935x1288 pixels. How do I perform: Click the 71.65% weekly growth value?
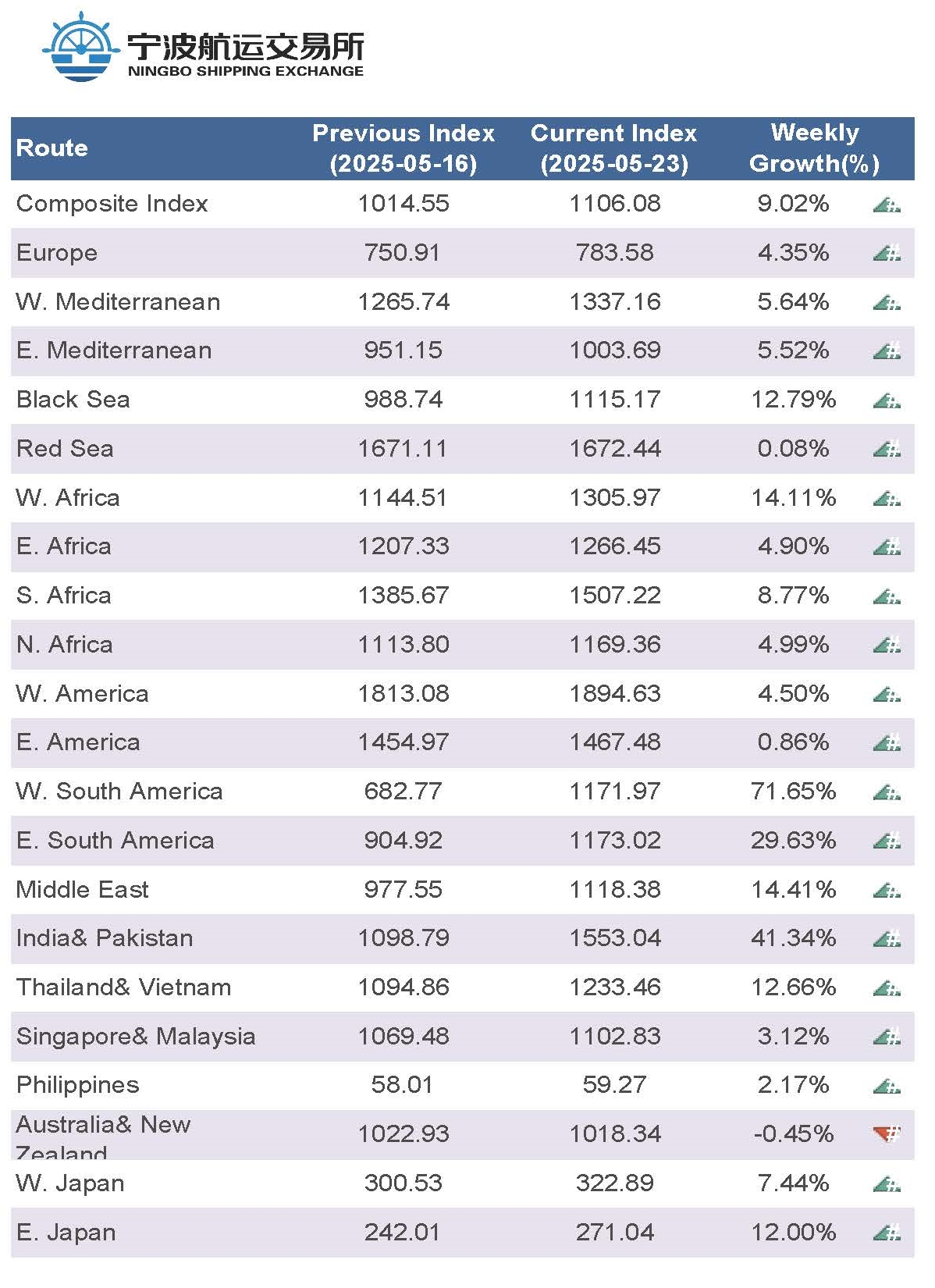pyautogui.click(x=793, y=792)
